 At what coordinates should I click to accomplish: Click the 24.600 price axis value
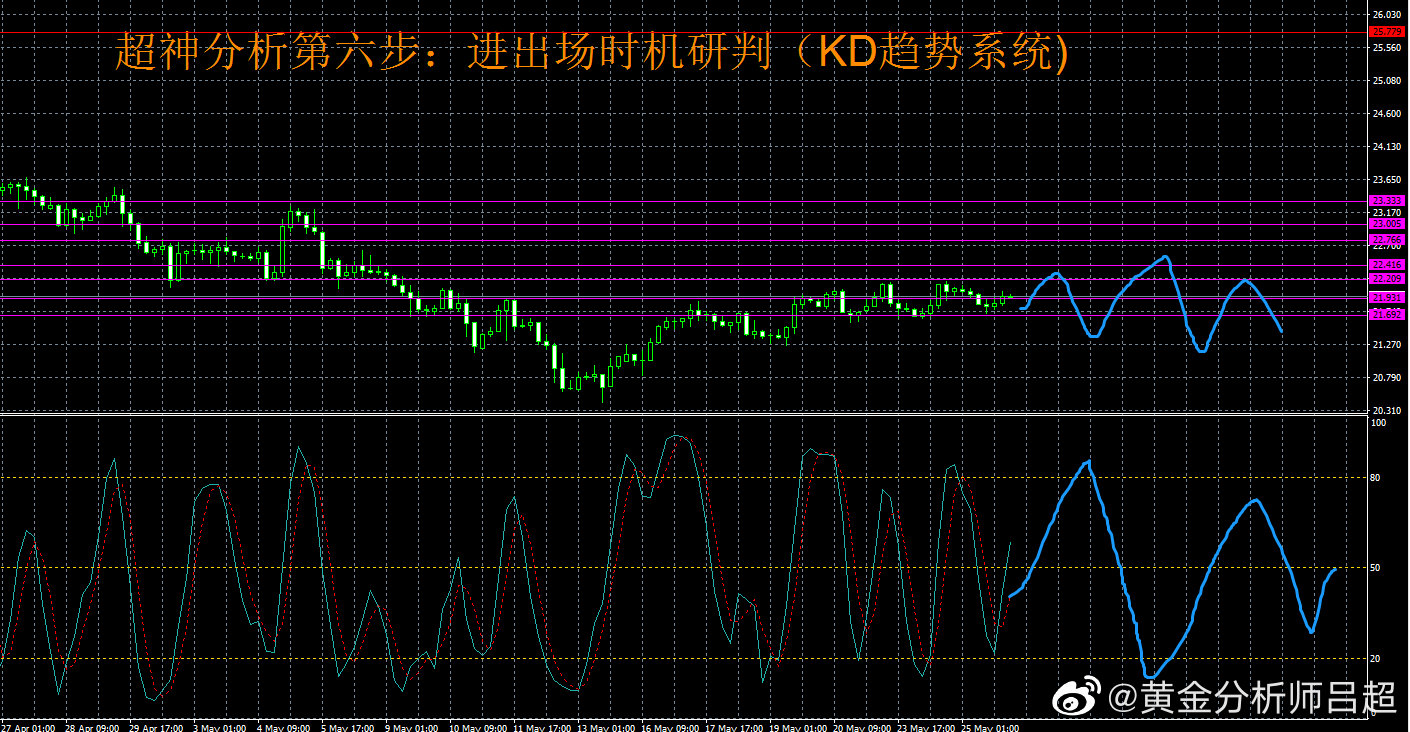pyautogui.click(x=1386, y=114)
